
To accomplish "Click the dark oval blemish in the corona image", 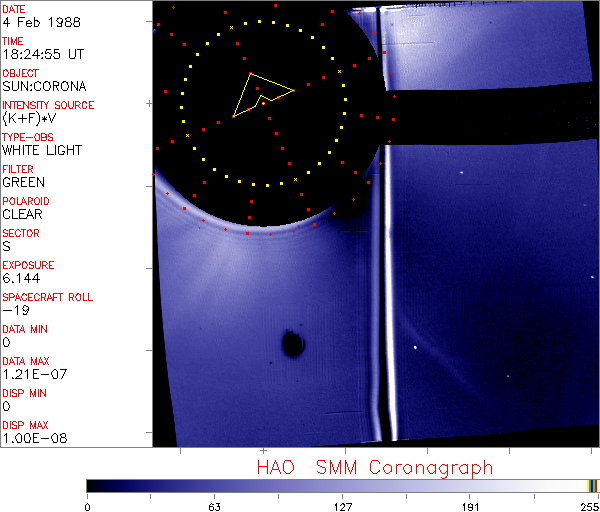I will coord(293,345).
